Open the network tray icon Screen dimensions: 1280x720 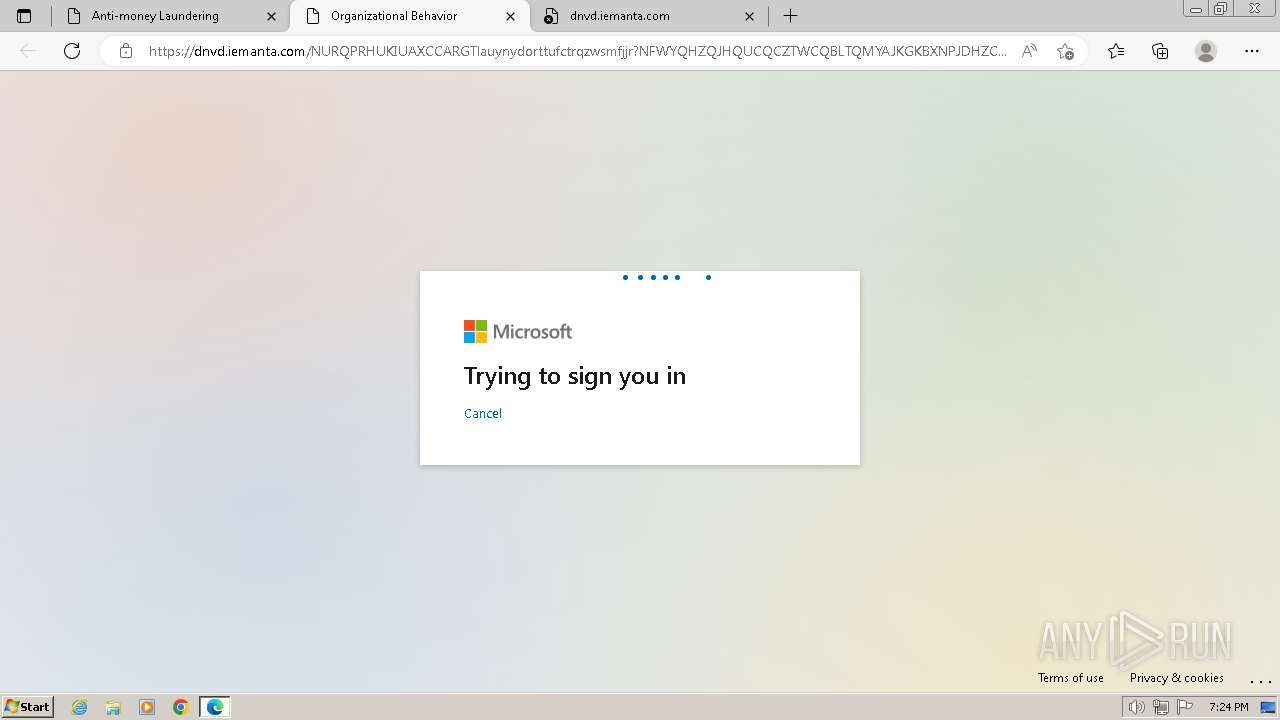coord(1161,707)
